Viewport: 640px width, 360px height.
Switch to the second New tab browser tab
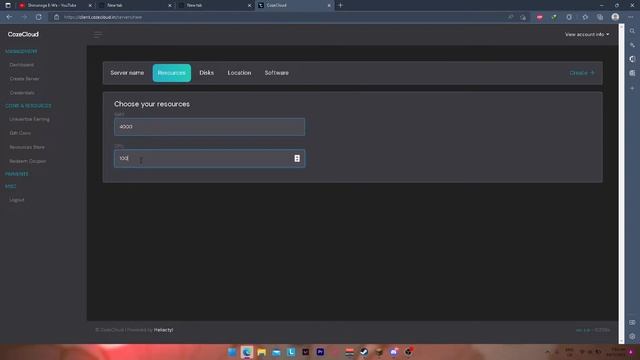coord(214,5)
